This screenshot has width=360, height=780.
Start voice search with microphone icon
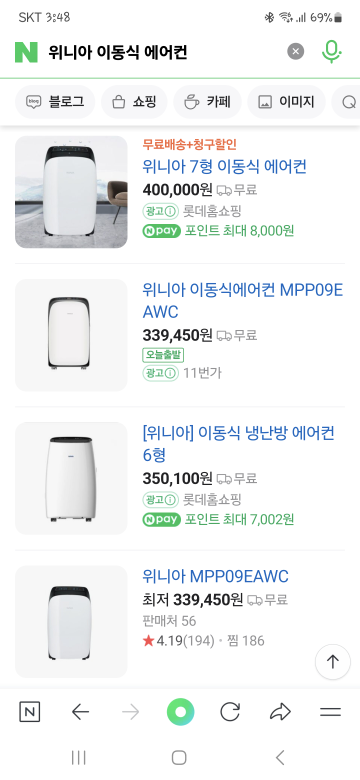point(332,52)
